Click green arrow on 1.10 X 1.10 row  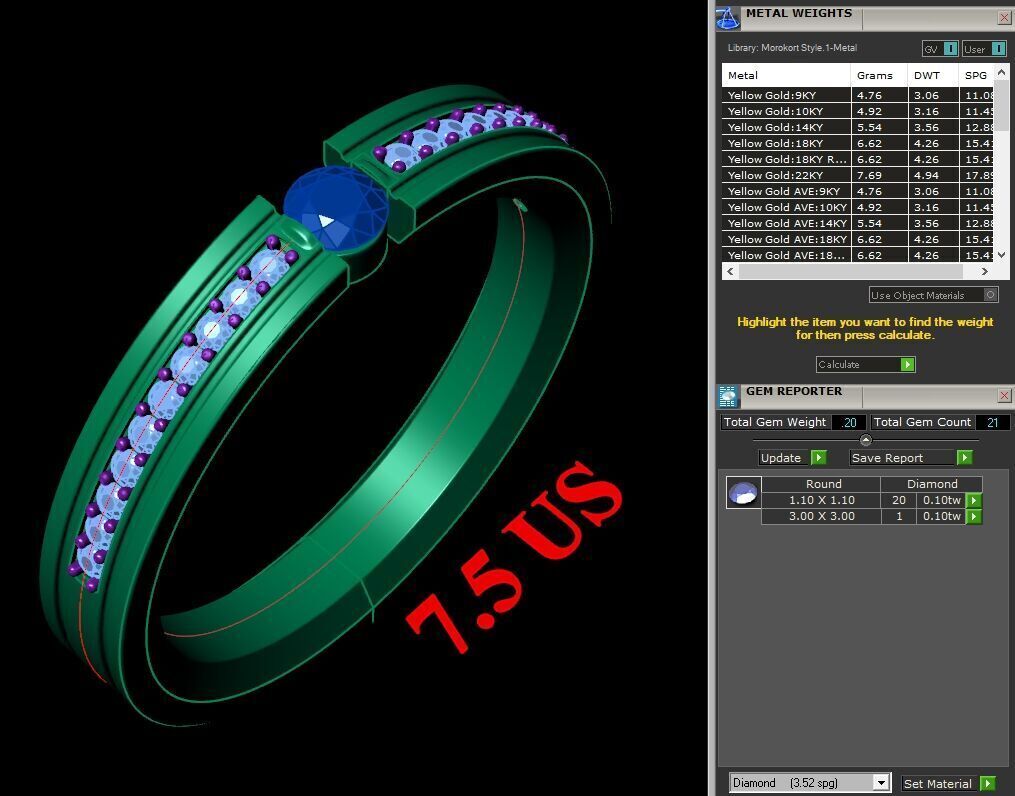tap(974, 500)
